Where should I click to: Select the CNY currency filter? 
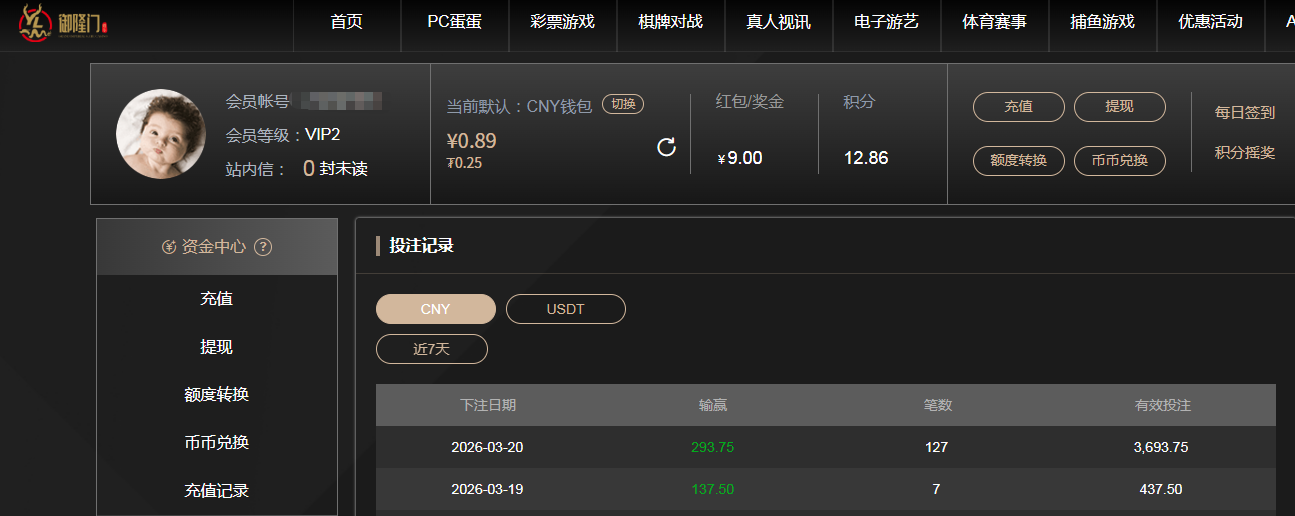[436, 309]
